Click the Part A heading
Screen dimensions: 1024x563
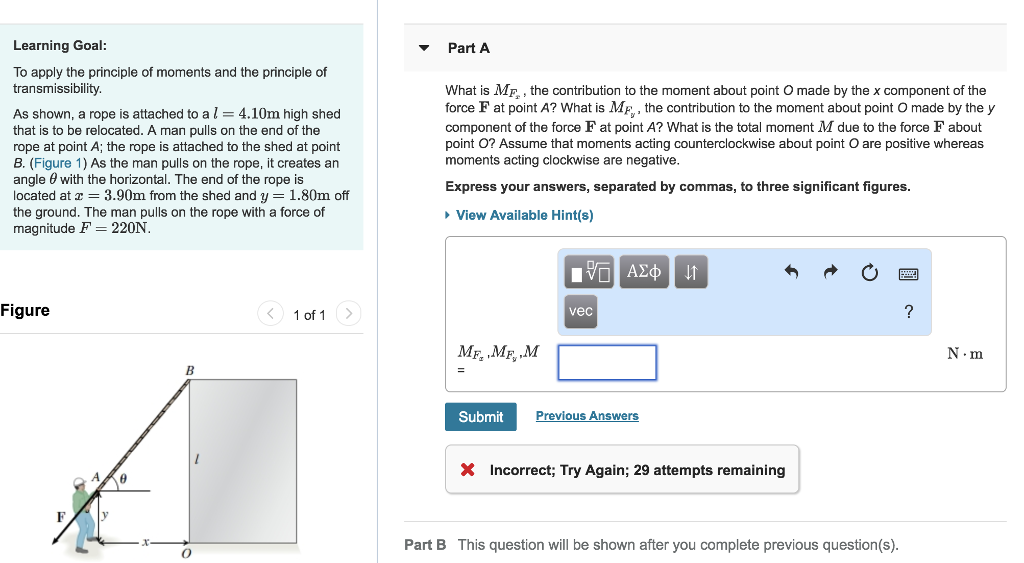pyautogui.click(x=469, y=48)
